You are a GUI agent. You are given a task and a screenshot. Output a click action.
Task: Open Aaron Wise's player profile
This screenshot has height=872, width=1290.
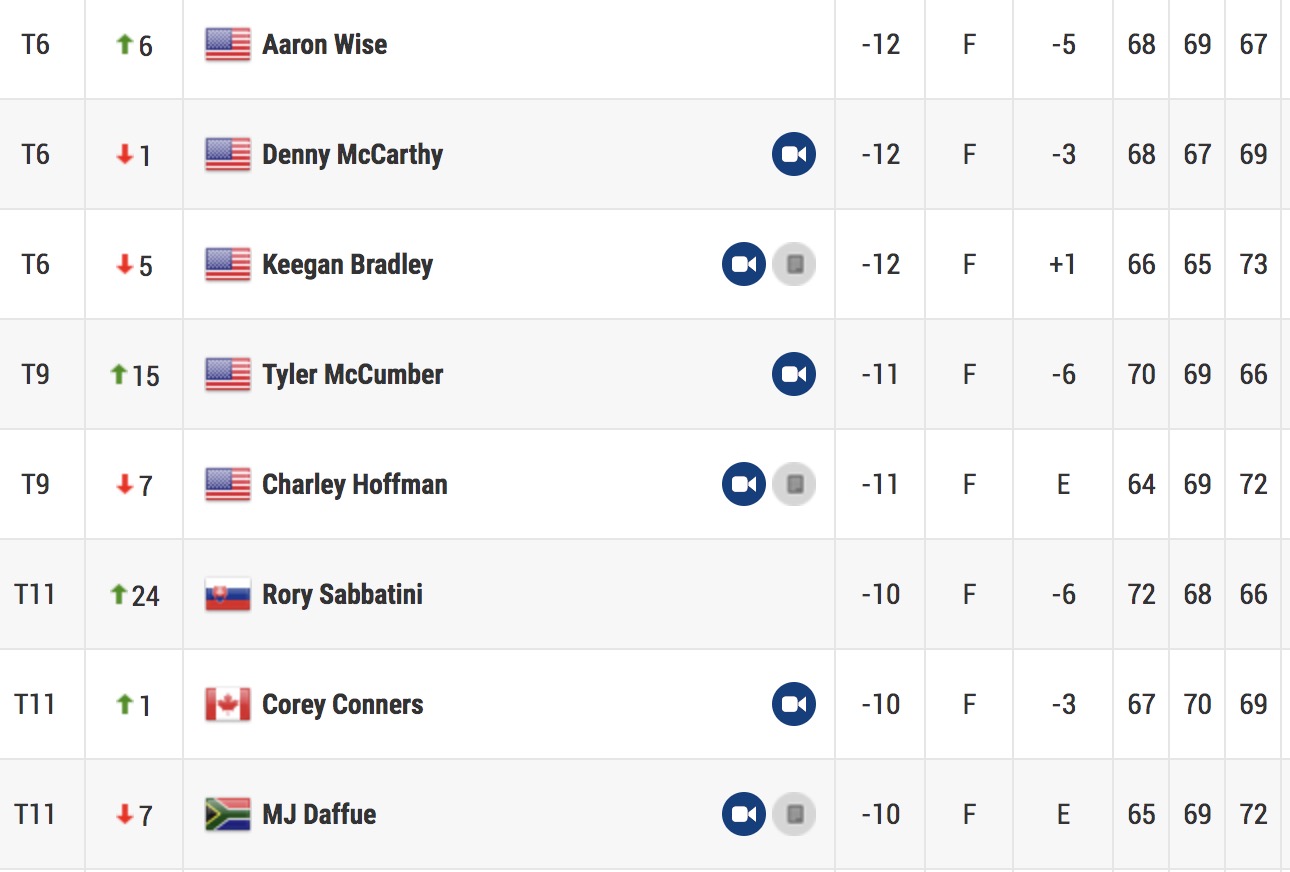324,44
